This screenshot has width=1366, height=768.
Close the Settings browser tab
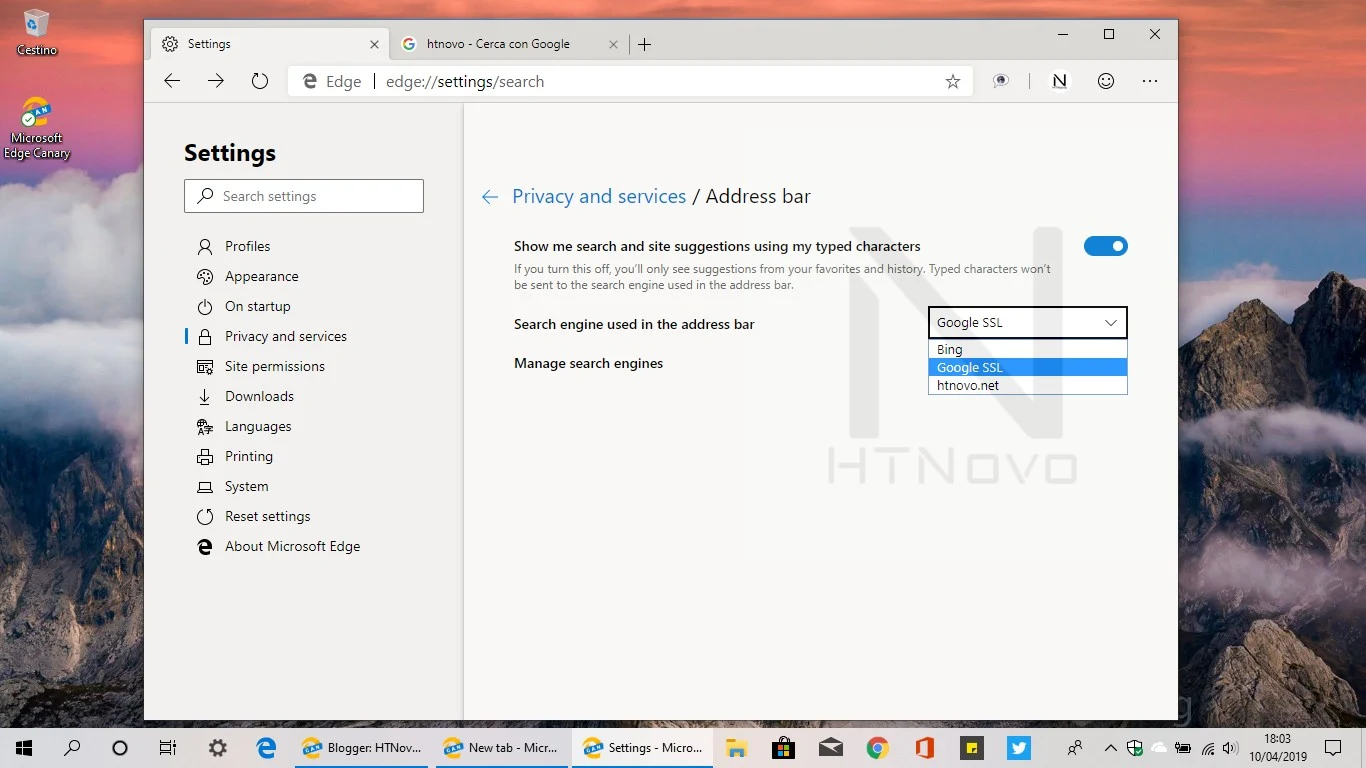(x=375, y=44)
